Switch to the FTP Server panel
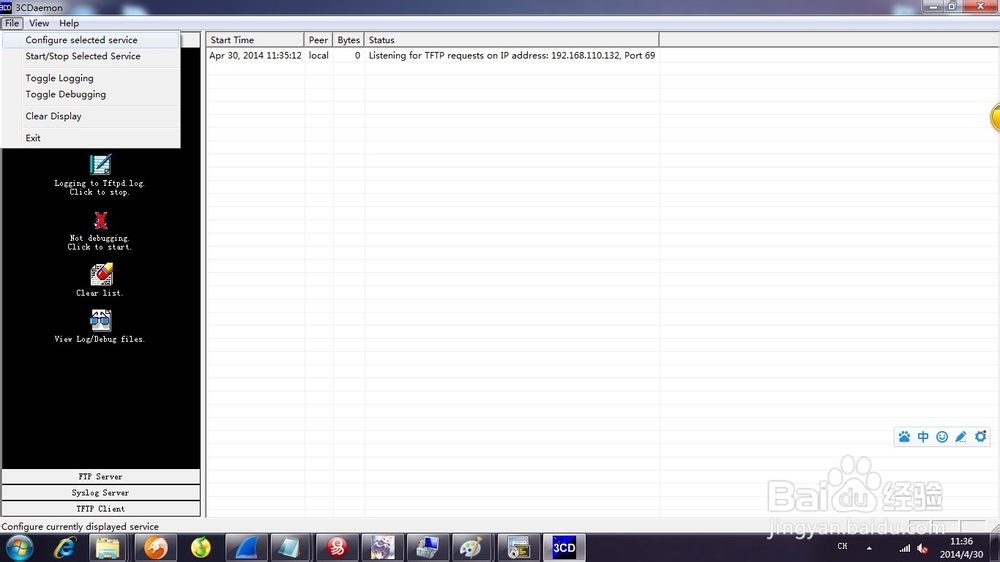The width and height of the screenshot is (1000, 562). click(101, 477)
